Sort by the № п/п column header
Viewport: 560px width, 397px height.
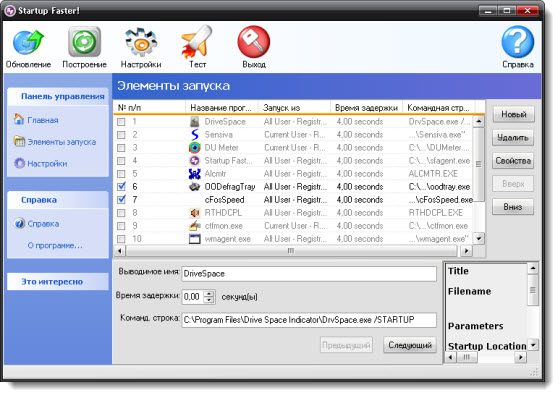[x=150, y=107]
